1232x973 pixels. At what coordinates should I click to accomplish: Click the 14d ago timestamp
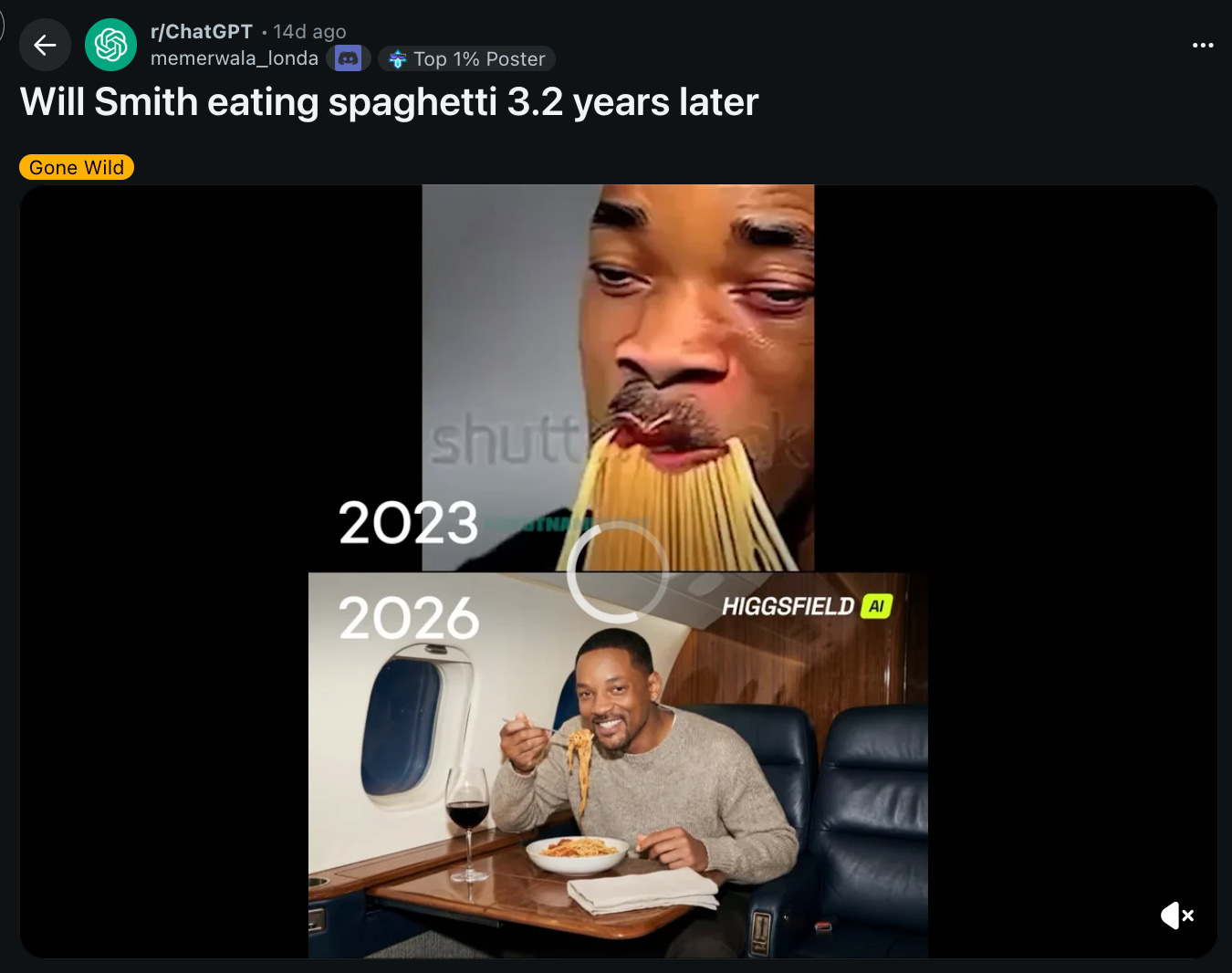(309, 32)
